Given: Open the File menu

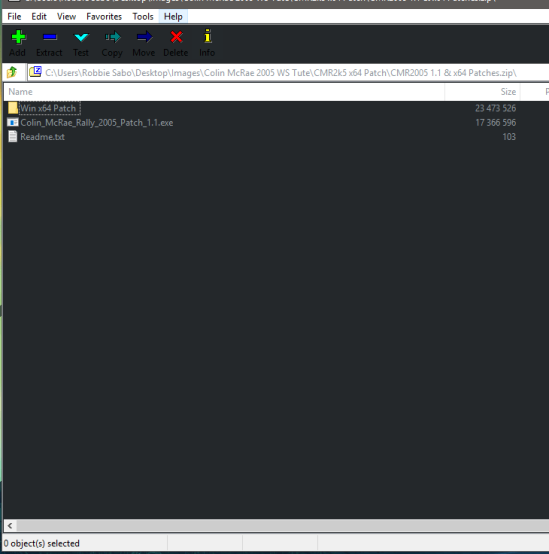Looking at the screenshot, I should (14, 16).
